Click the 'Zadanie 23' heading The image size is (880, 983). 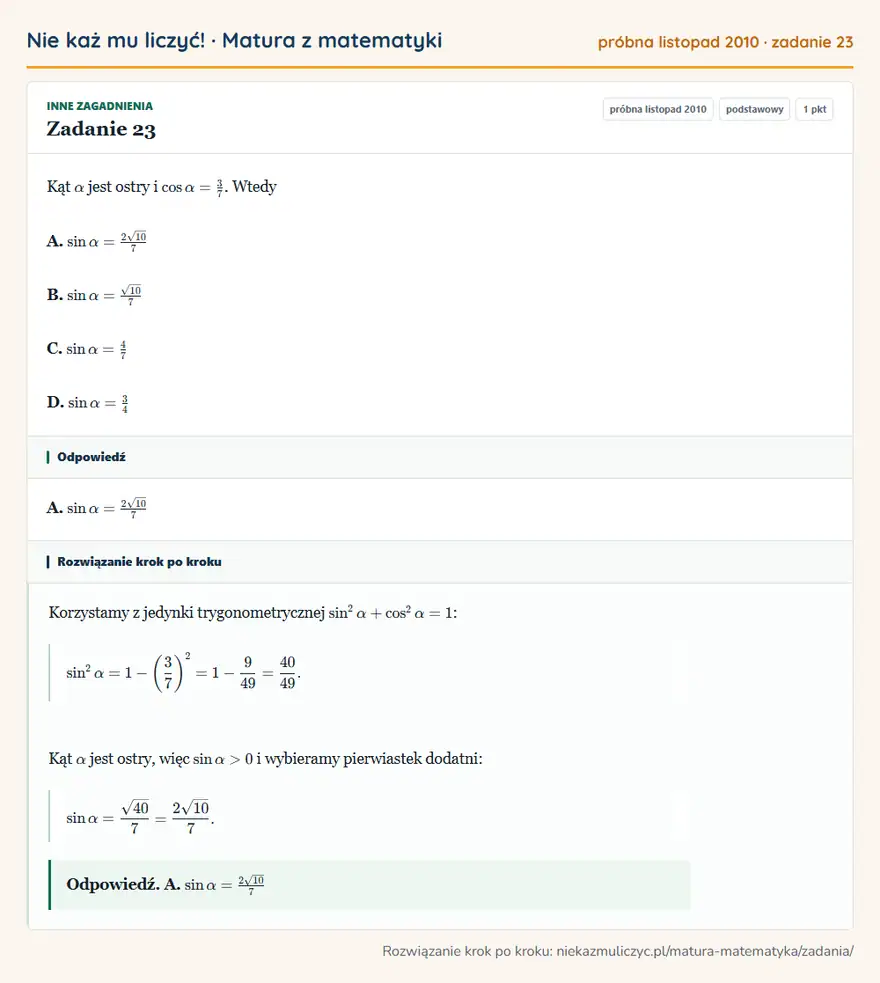pyautogui.click(x=101, y=129)
